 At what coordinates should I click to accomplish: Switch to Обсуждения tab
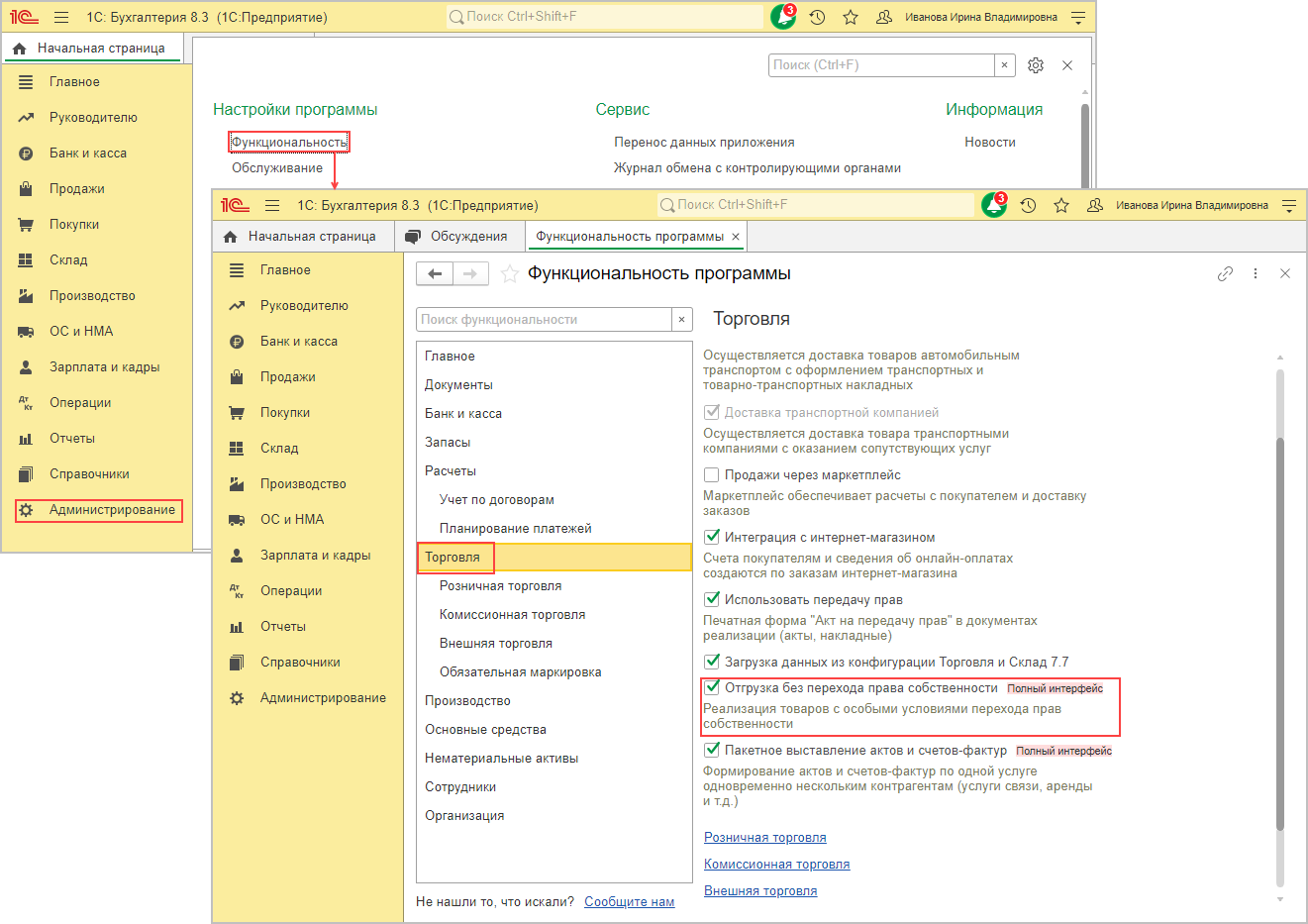click(458, 237)
